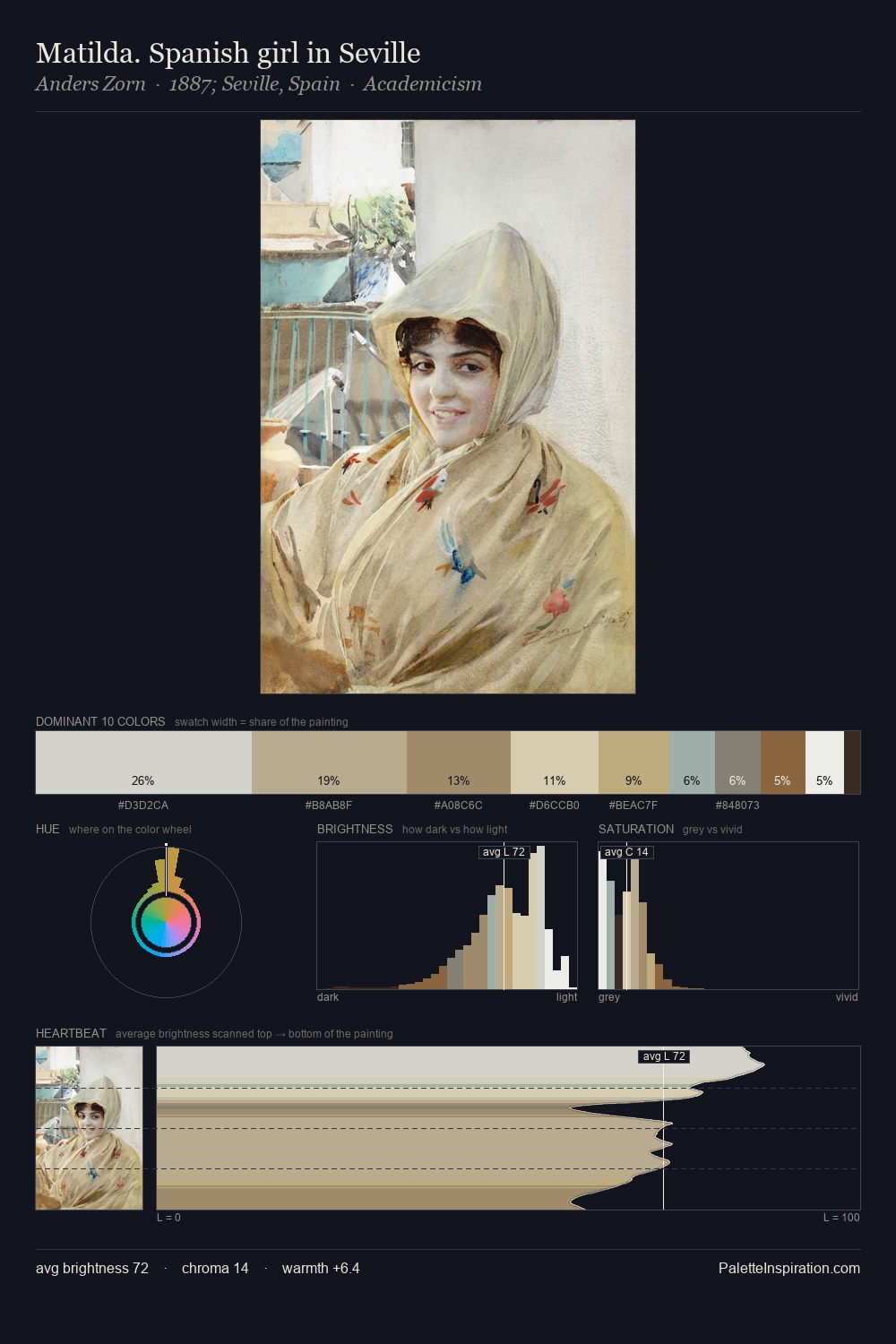Click the 'grey' axis label under Saturation
Image resolution: width=896 pixels, height=1344 pixels.
pos(609,997)
